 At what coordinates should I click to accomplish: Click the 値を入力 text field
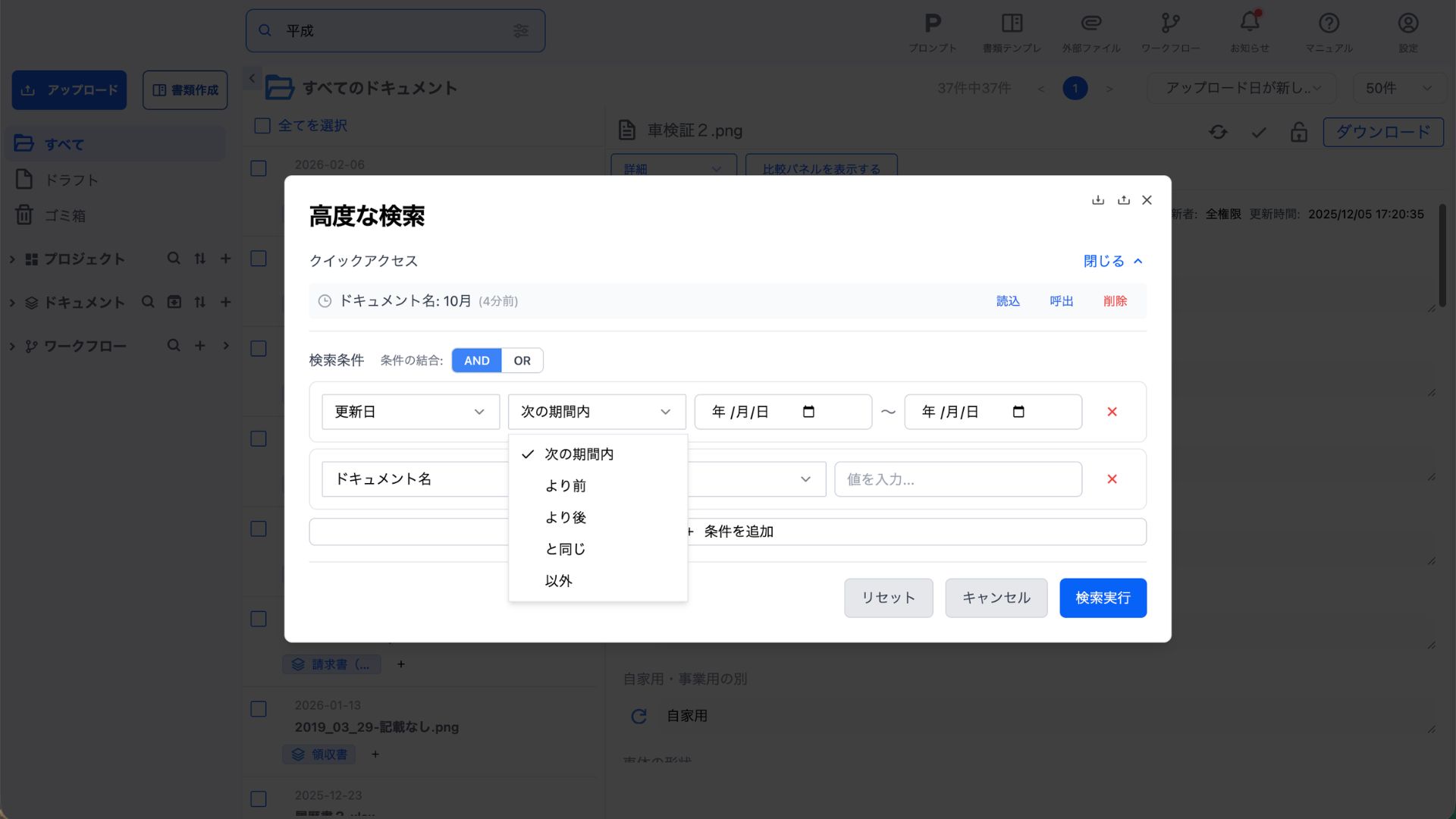point(958,479)
